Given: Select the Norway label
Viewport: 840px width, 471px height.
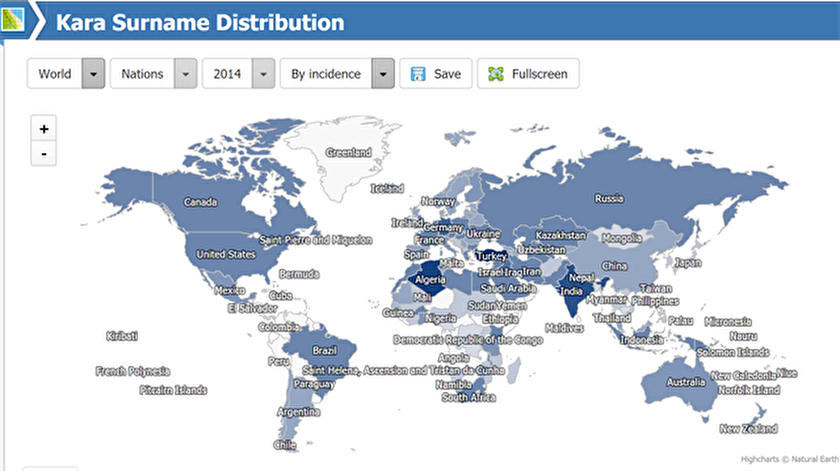Looking at the screenshot, I should (438, 201).
